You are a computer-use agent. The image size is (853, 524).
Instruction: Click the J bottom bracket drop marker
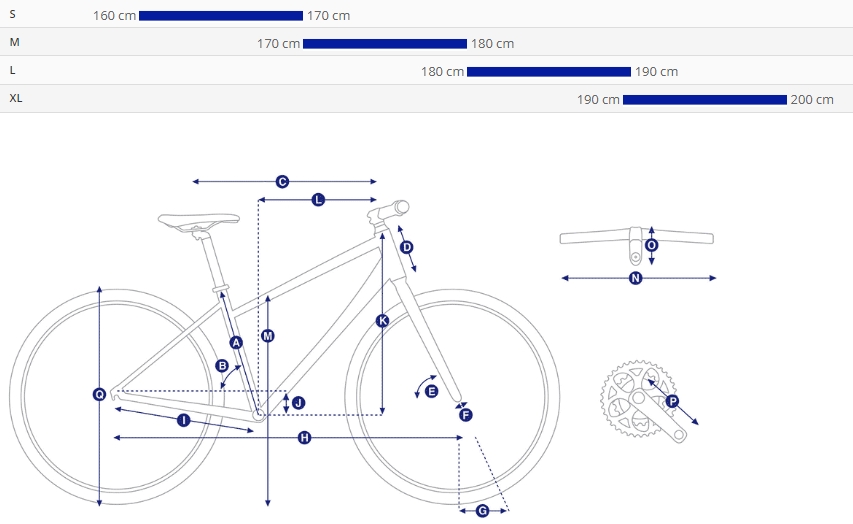point(299,403)
